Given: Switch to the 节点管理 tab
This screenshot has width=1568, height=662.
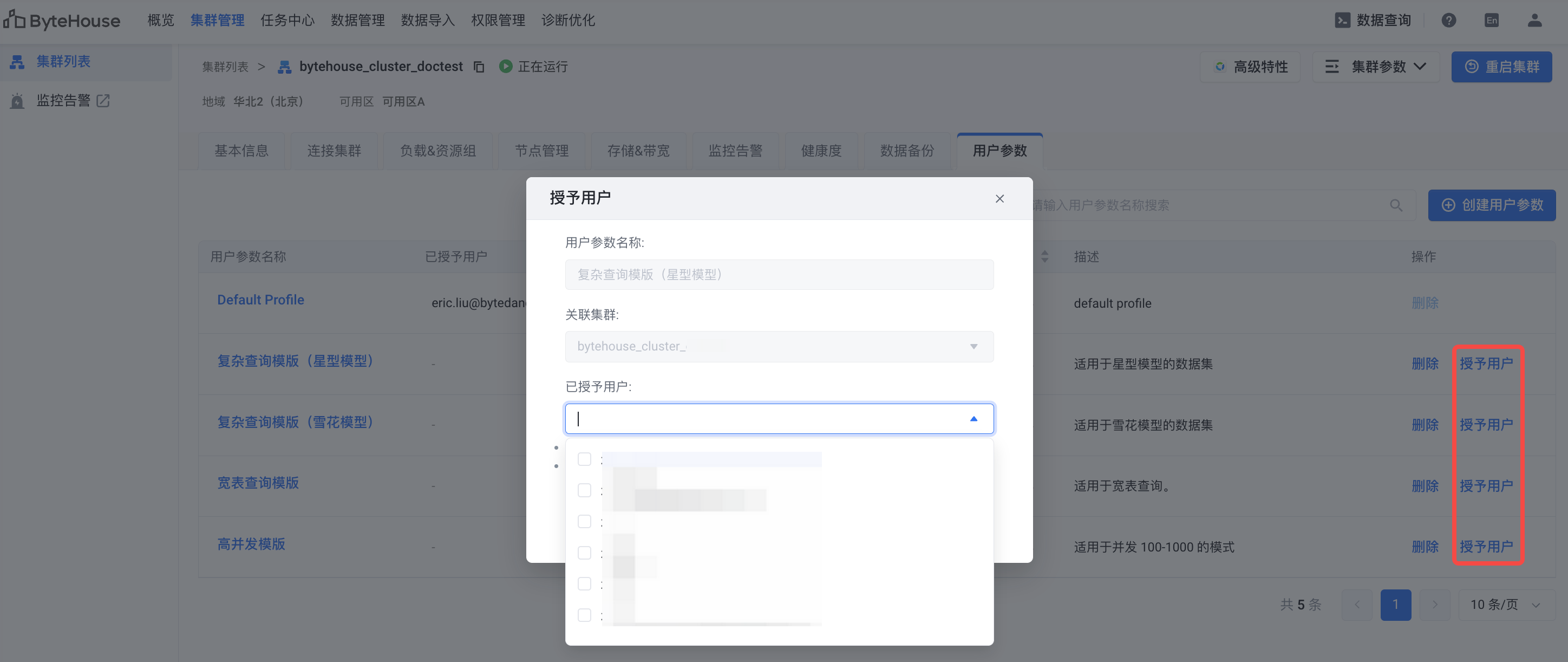Looking at the screenshot, I should pos(541,151).
